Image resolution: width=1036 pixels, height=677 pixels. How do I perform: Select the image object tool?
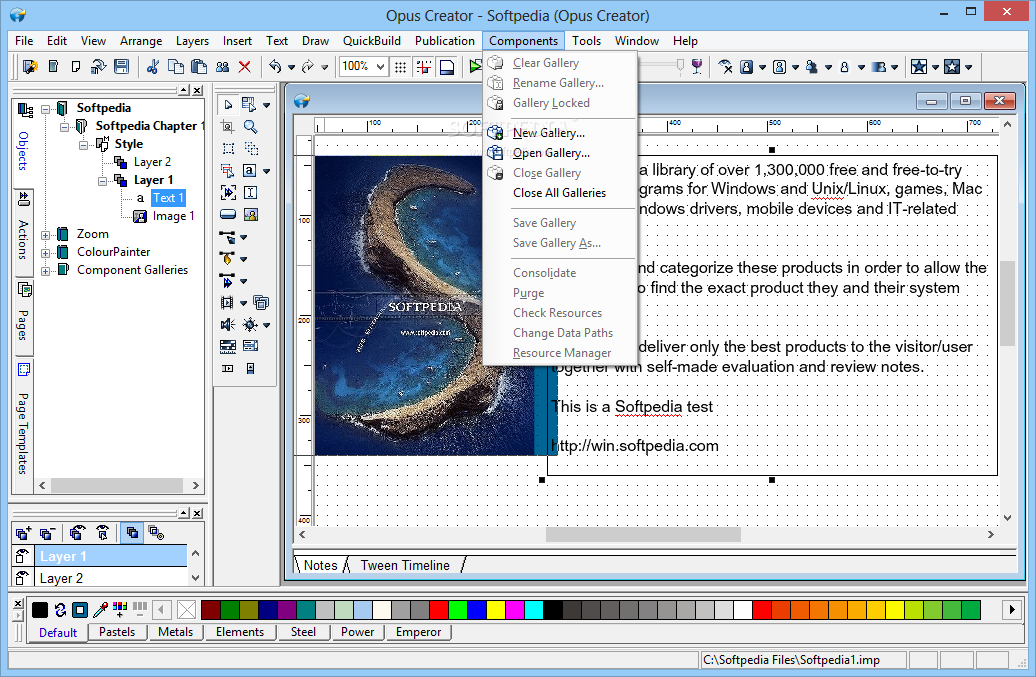tap(250, 214)
